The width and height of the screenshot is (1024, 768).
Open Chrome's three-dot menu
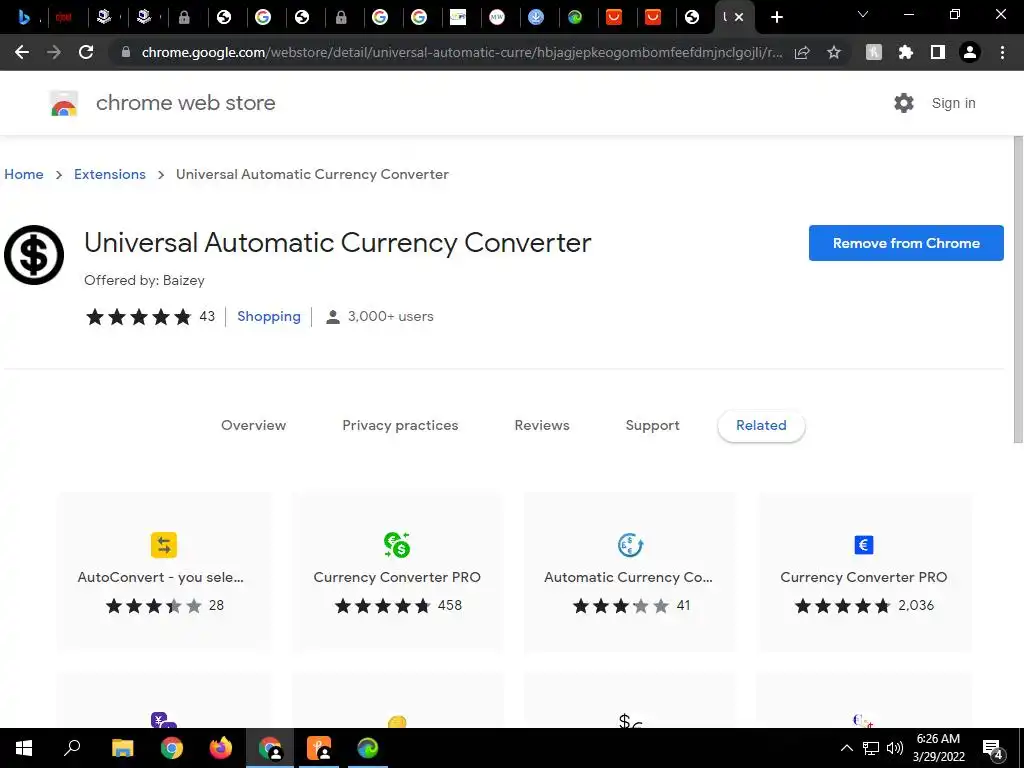click(x=1002, y=52)
